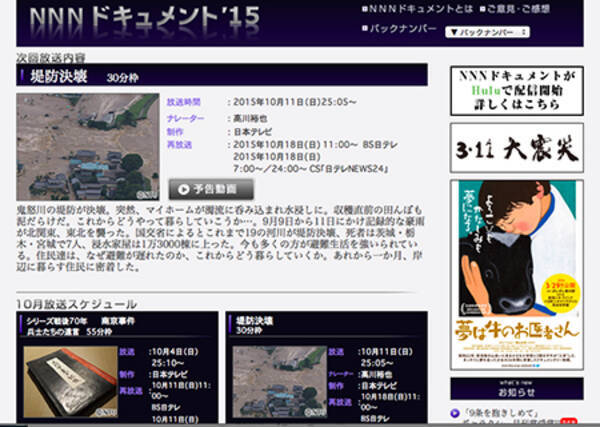Image resolution: width=600 pixels, height=427 pixels.
Task: Open the バックナンバー dropdown selector
Action: coord(488,32)
